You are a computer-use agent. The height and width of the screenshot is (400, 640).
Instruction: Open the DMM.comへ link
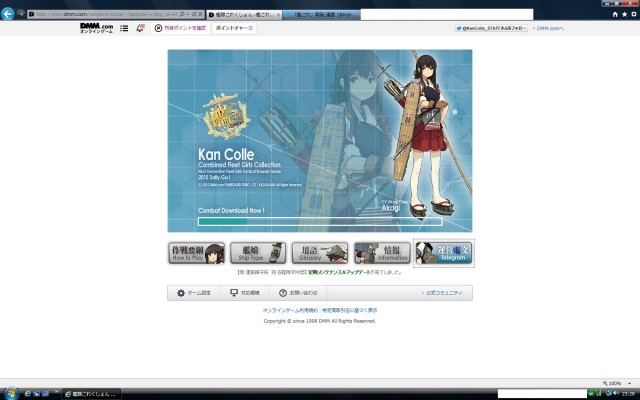[x=548, y=28]
